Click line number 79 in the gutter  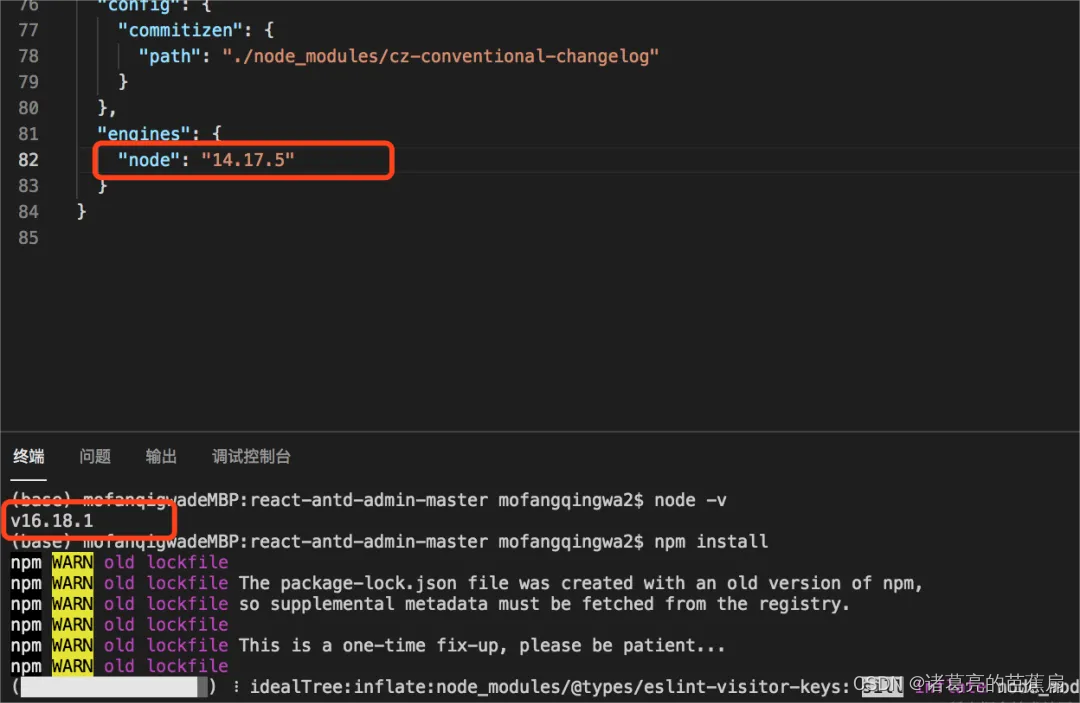coord(28,82)
